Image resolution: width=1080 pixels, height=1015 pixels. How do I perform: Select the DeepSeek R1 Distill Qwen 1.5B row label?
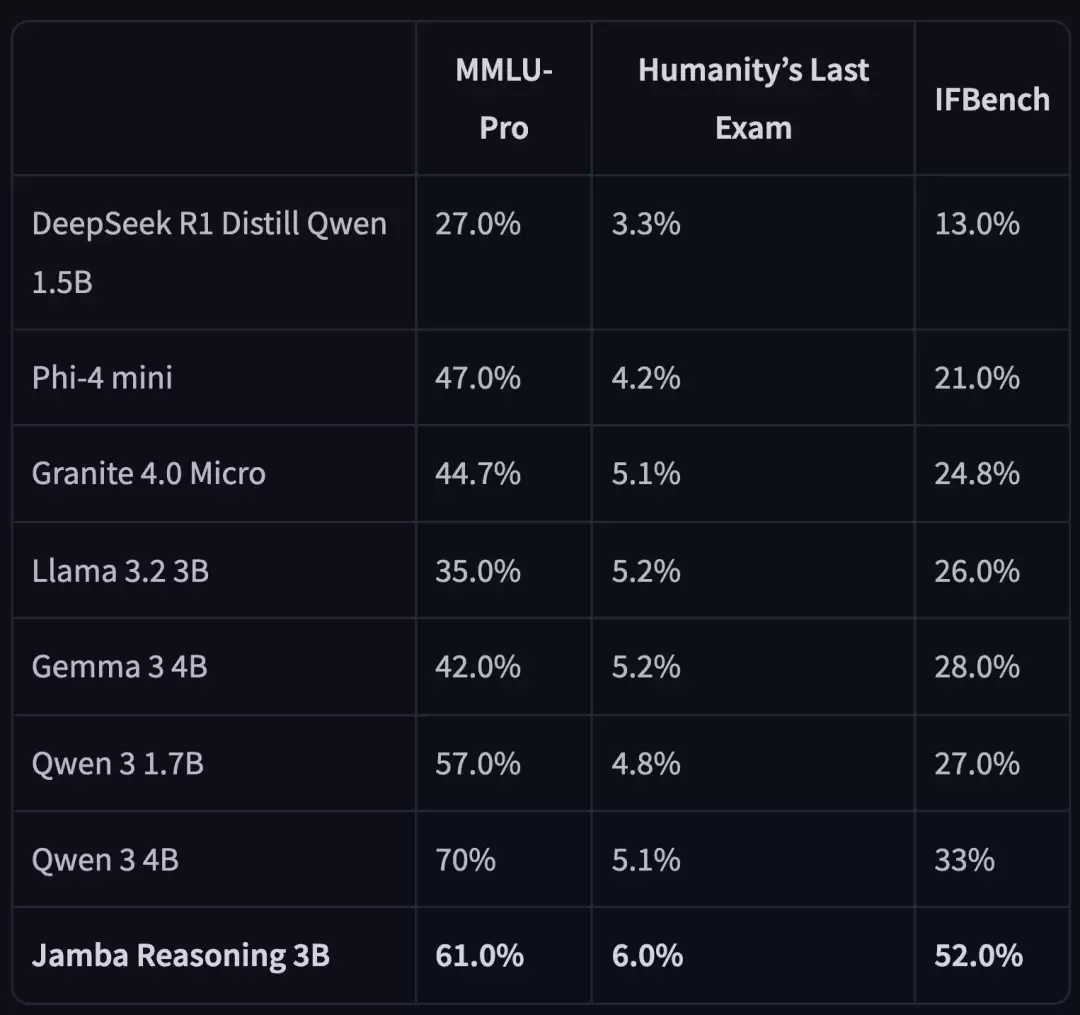click(x=209, y=252)
